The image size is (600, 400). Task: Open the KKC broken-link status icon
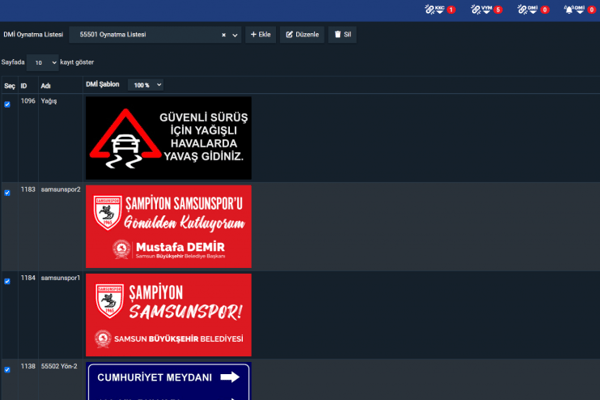[435, 10]
